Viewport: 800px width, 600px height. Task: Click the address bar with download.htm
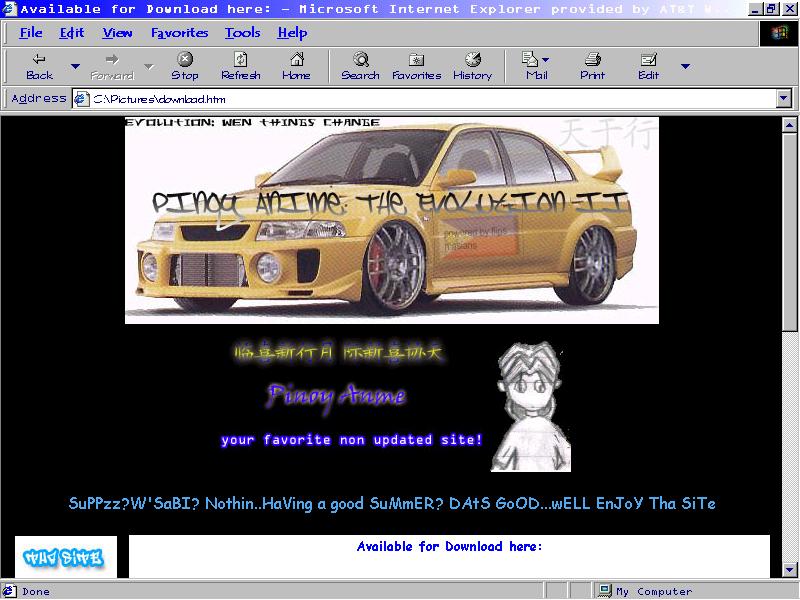point(426,98)
